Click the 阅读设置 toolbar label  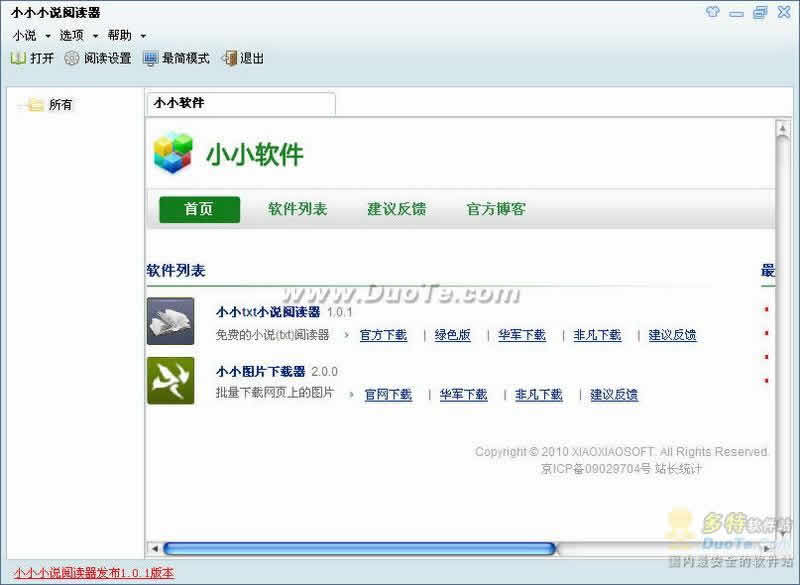tap(108, 59)
